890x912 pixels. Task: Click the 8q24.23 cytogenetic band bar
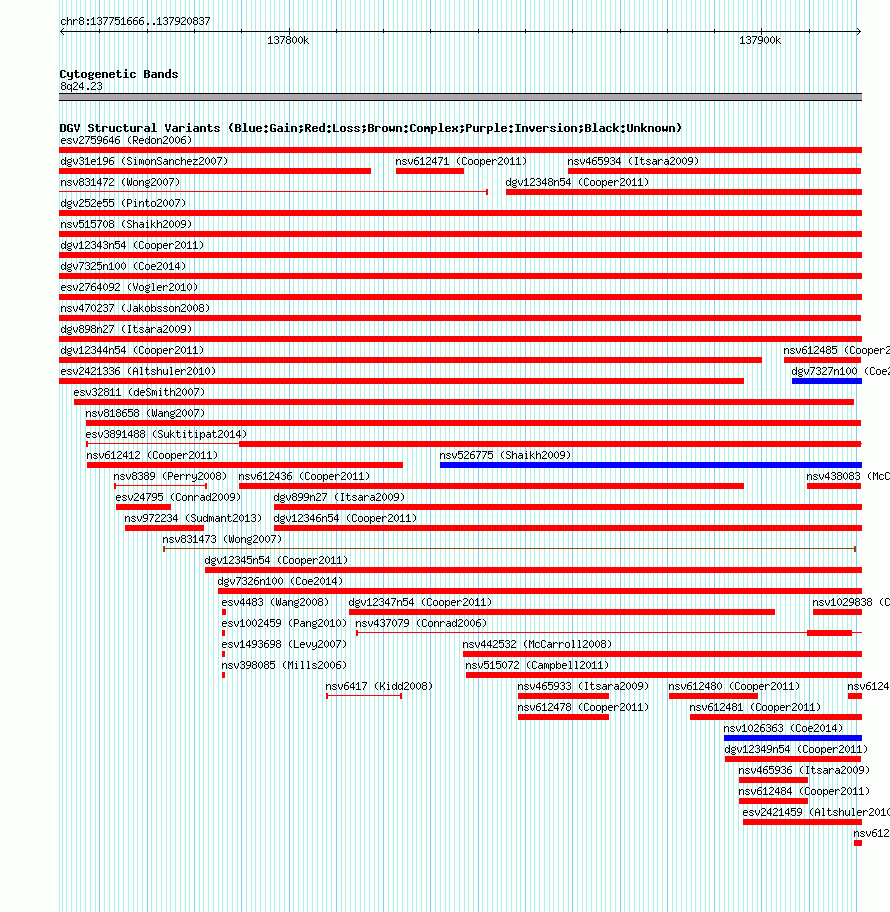[460, 97]
